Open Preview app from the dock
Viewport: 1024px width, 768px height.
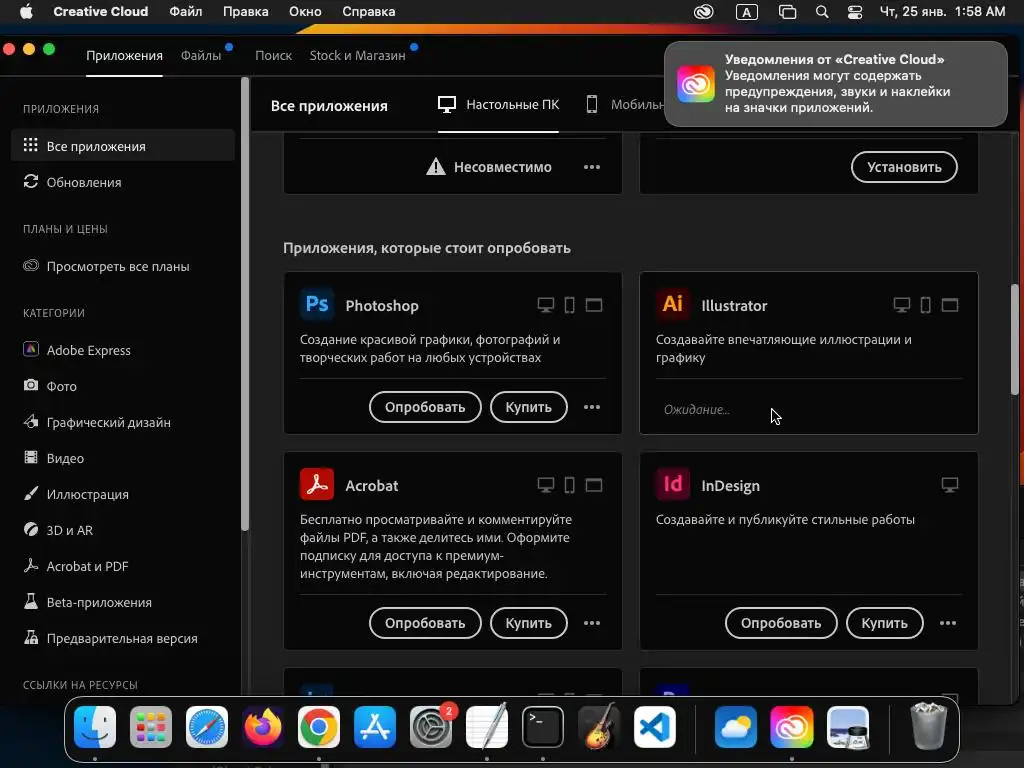pos(848,727)
